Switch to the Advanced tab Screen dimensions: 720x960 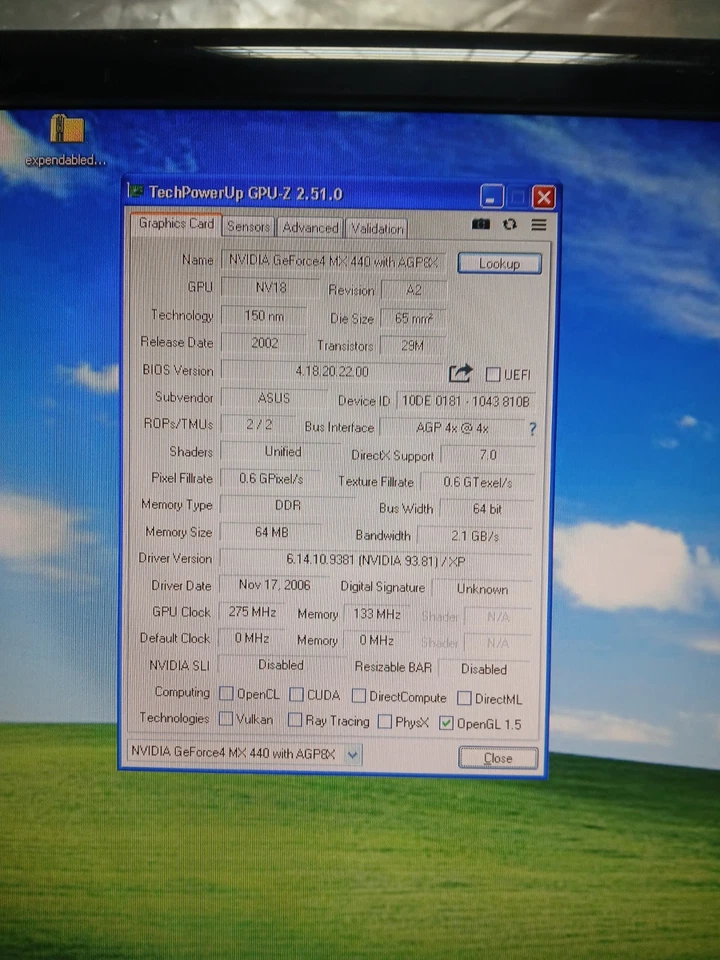pos(310,228)
